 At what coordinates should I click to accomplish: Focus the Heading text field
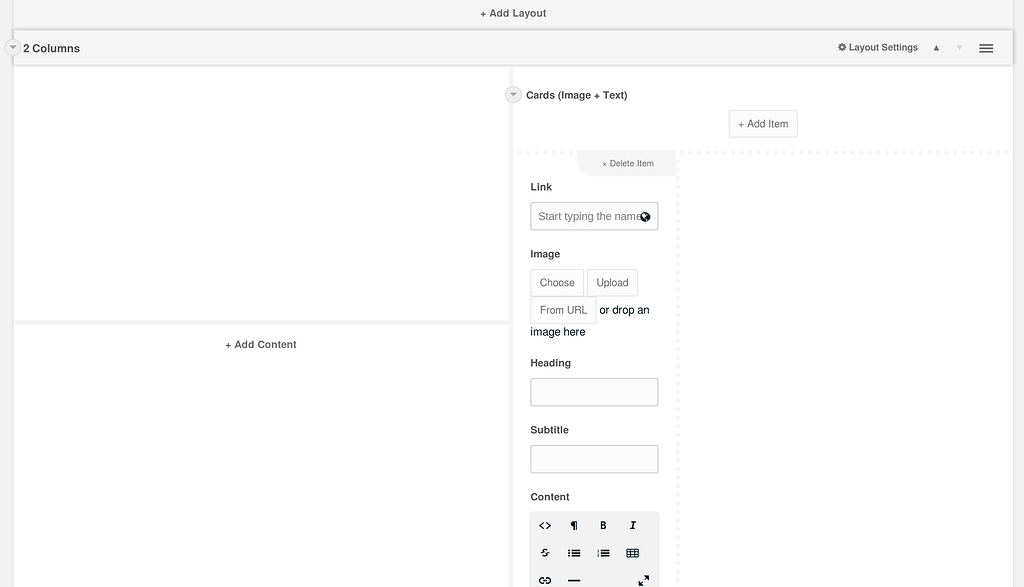click(594, 392)
